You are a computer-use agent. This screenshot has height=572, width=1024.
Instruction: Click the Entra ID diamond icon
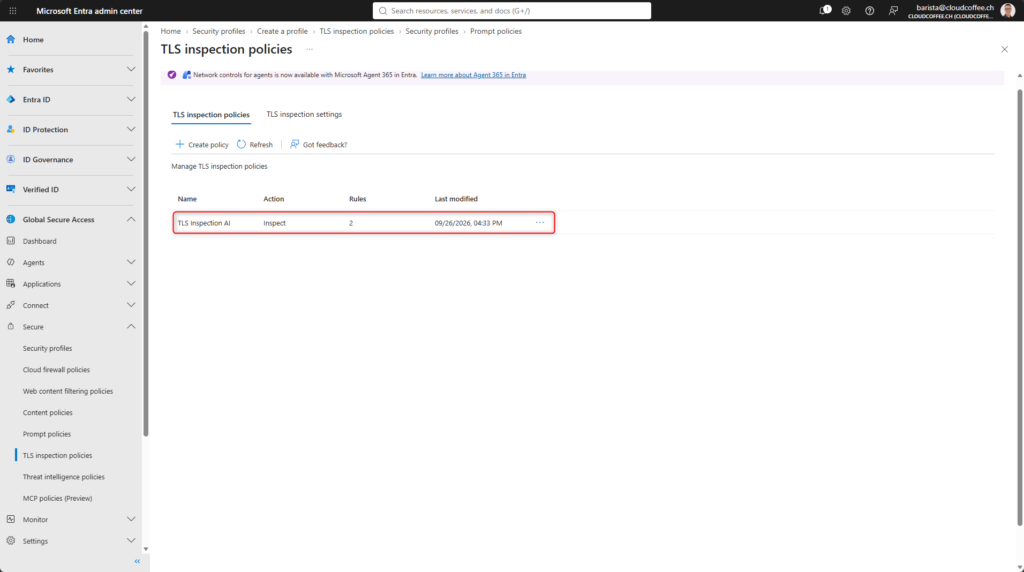click(10, 99)
